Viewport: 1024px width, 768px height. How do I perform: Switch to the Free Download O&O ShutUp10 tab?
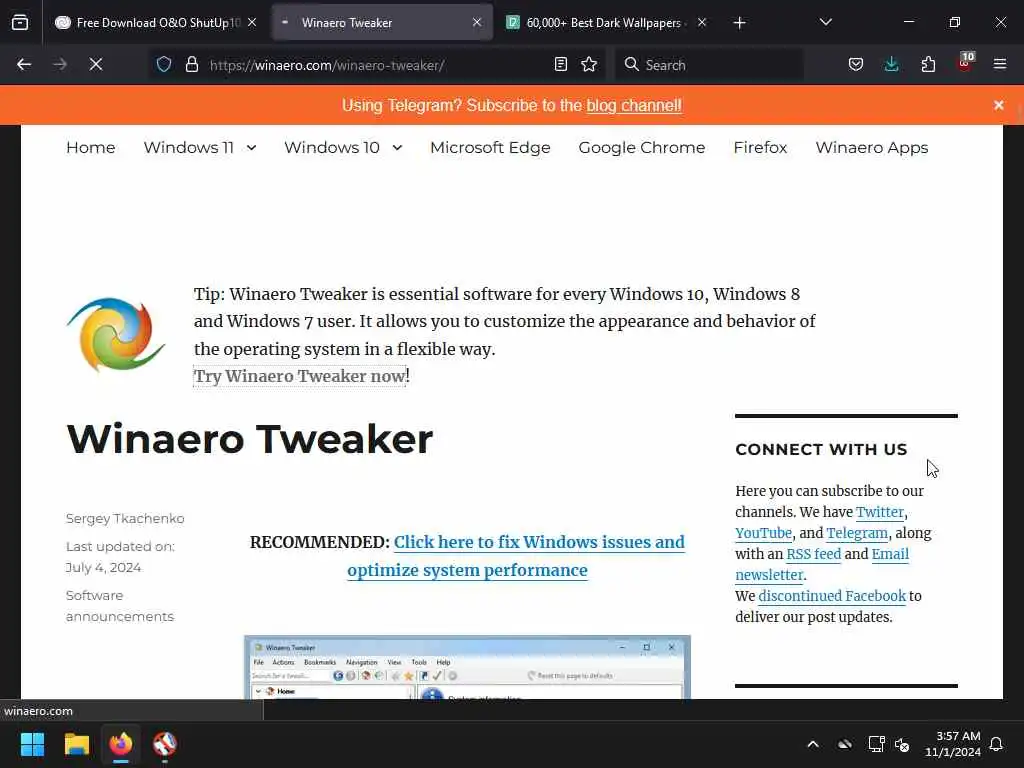coord(157,23)
